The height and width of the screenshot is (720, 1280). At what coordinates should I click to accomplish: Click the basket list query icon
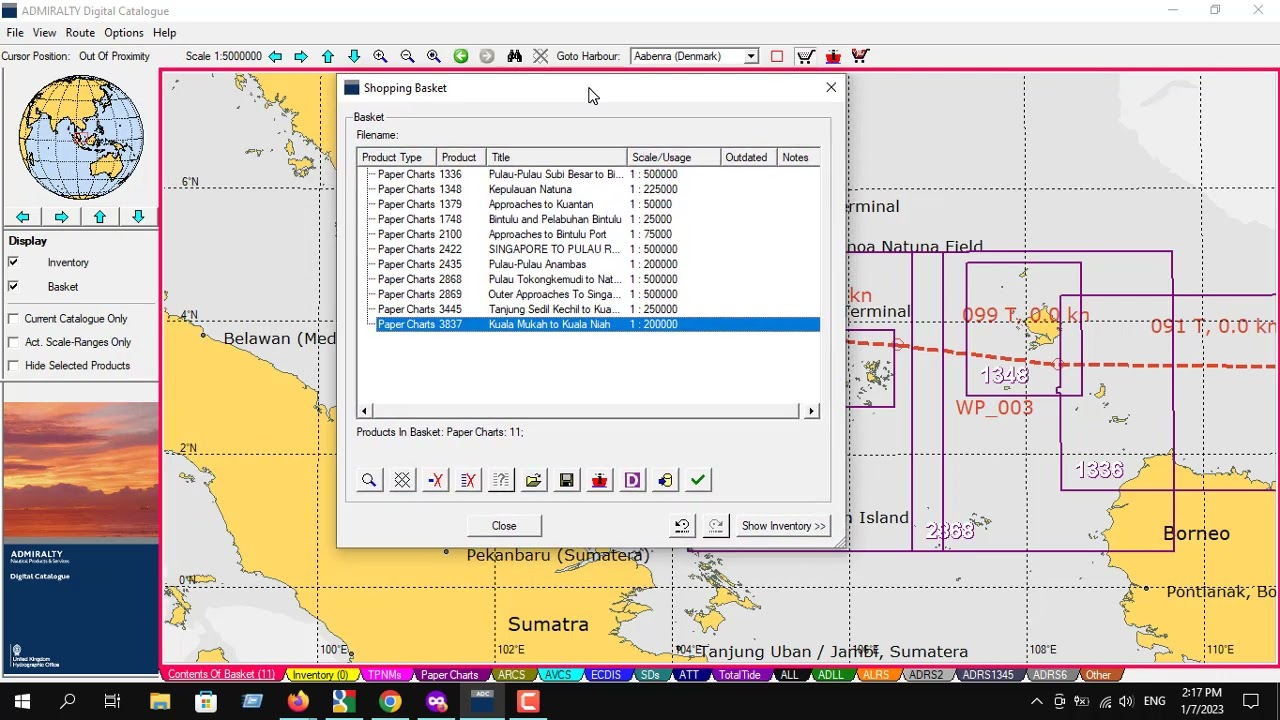tap(501, 481)
